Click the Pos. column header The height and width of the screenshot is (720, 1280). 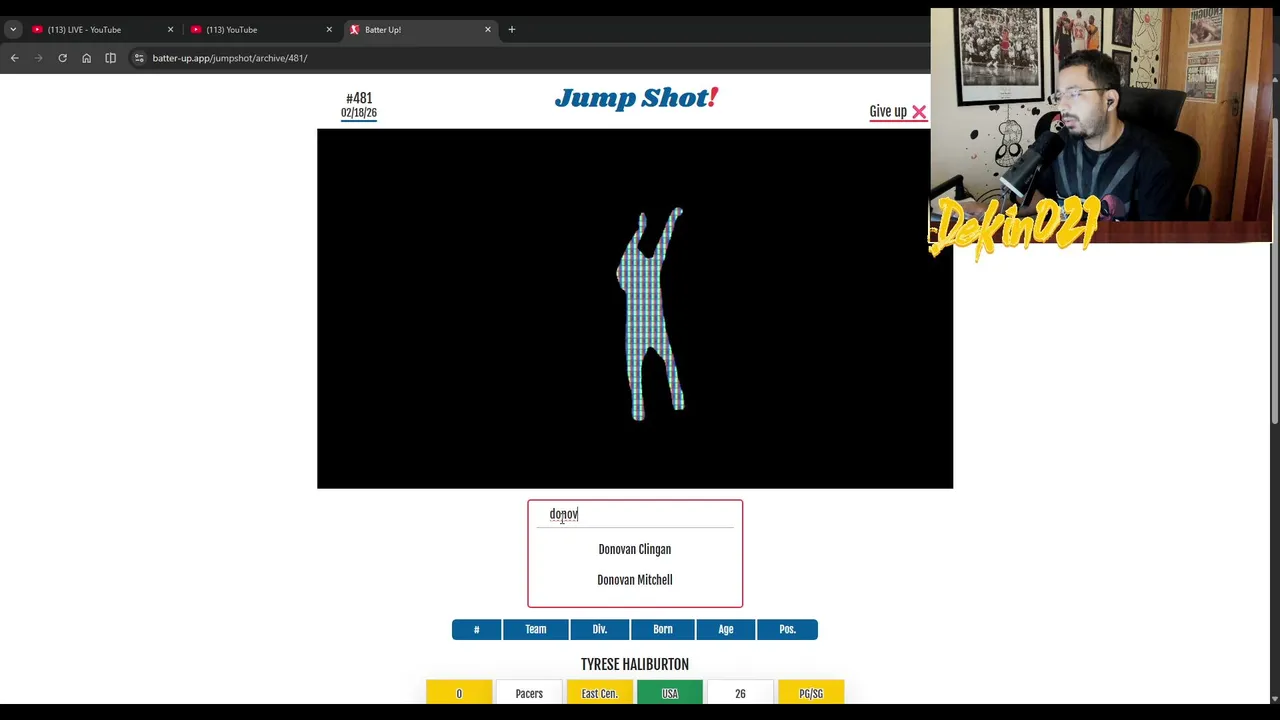(x=787, y=629)
